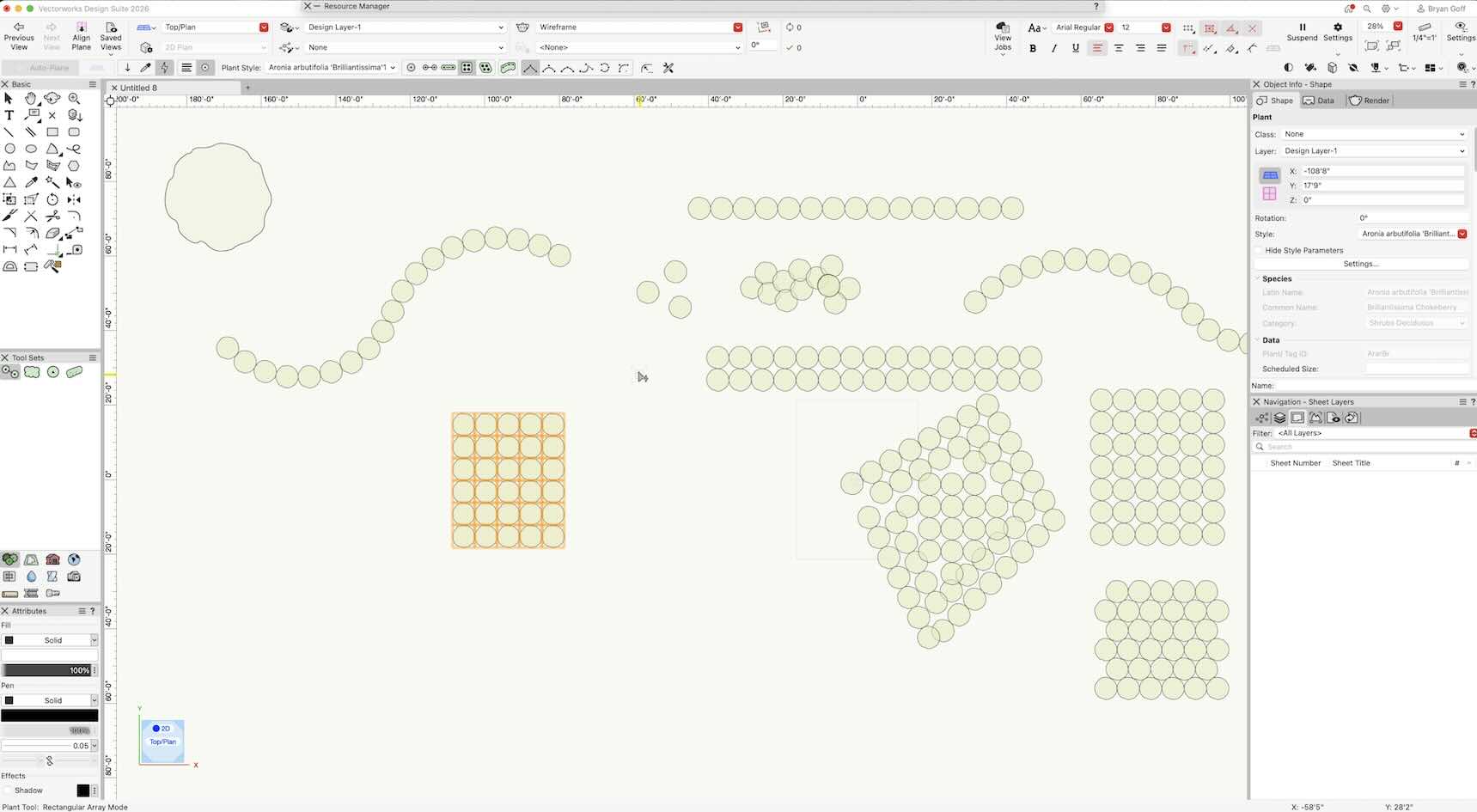Switch to the Data tab
The image size is (1477, 812).
coord(1319,101)
